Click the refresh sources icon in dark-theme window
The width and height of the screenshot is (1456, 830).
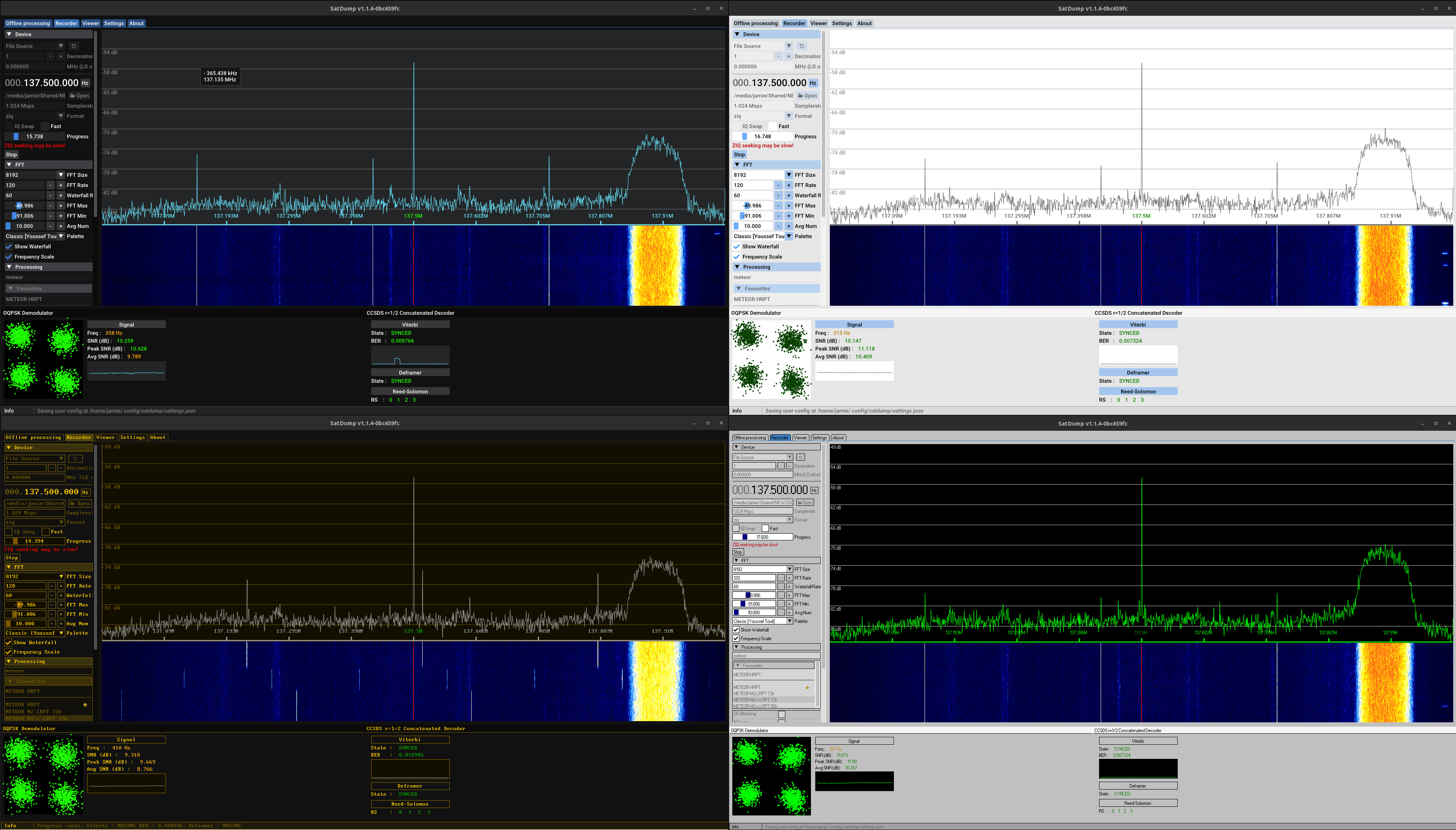[x=74, y=46]
